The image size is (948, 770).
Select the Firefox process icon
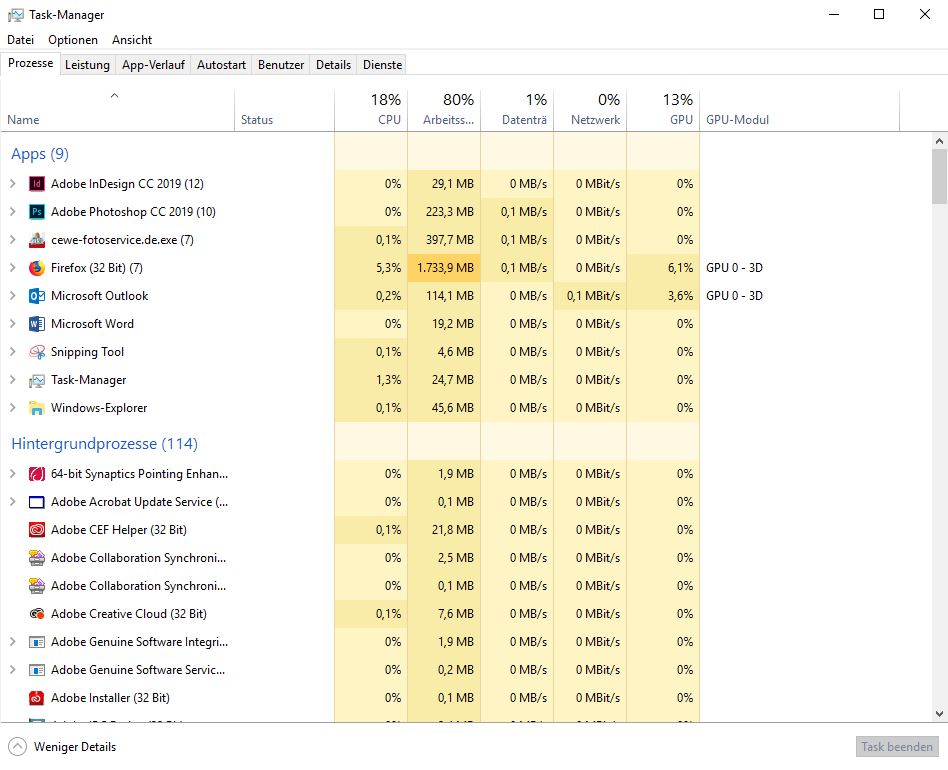point(37,268)
